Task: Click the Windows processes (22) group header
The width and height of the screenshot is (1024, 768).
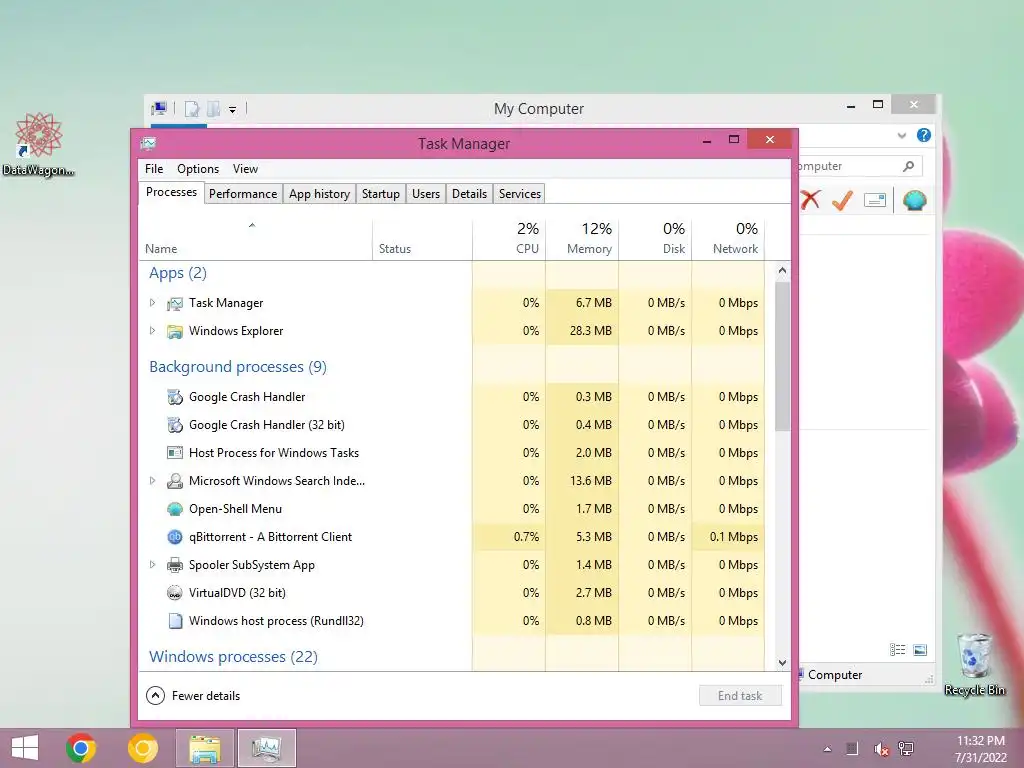Action: (x=233, y=656)
